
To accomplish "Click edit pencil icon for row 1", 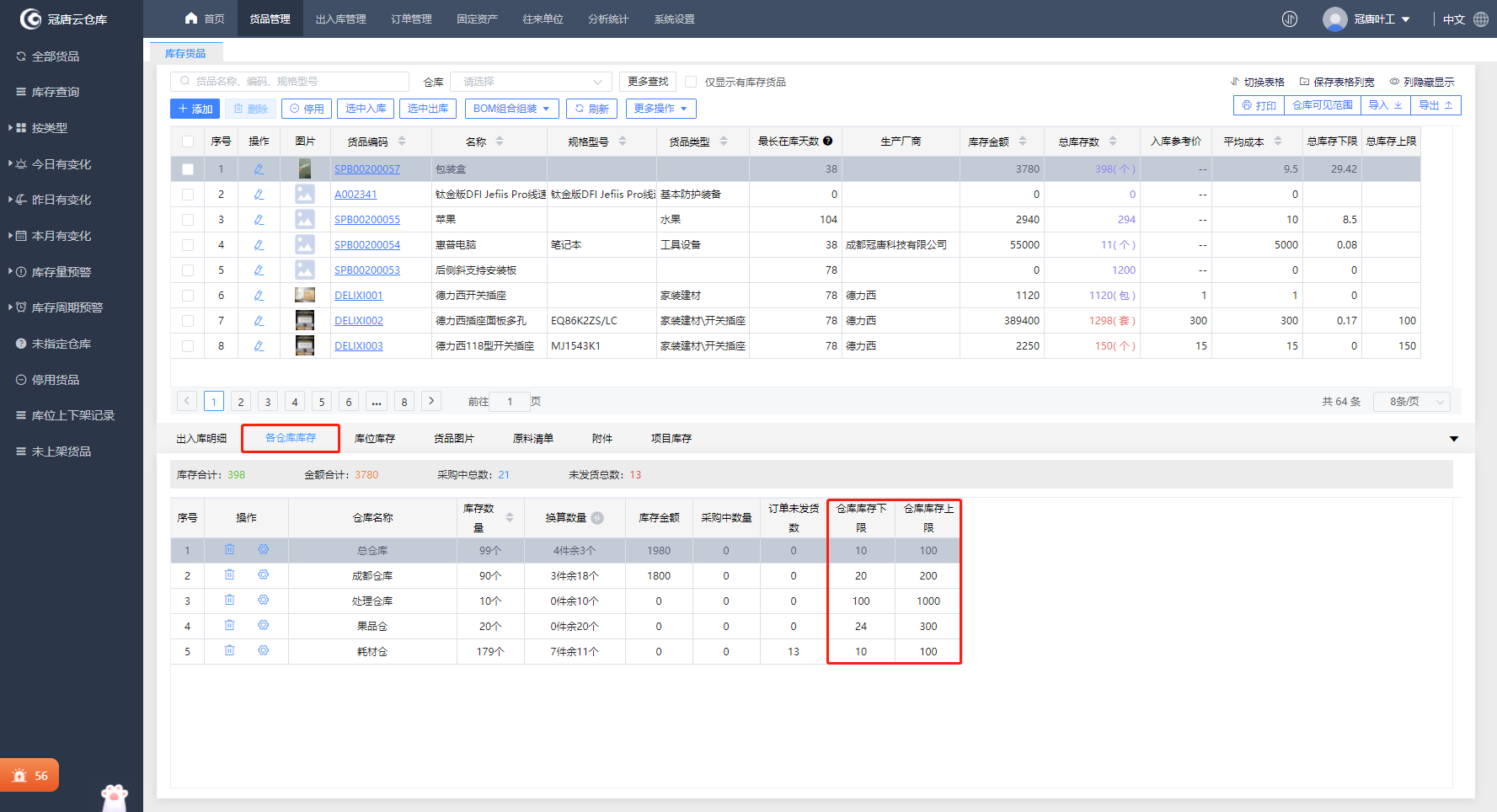I will click(x=259, y=169).
